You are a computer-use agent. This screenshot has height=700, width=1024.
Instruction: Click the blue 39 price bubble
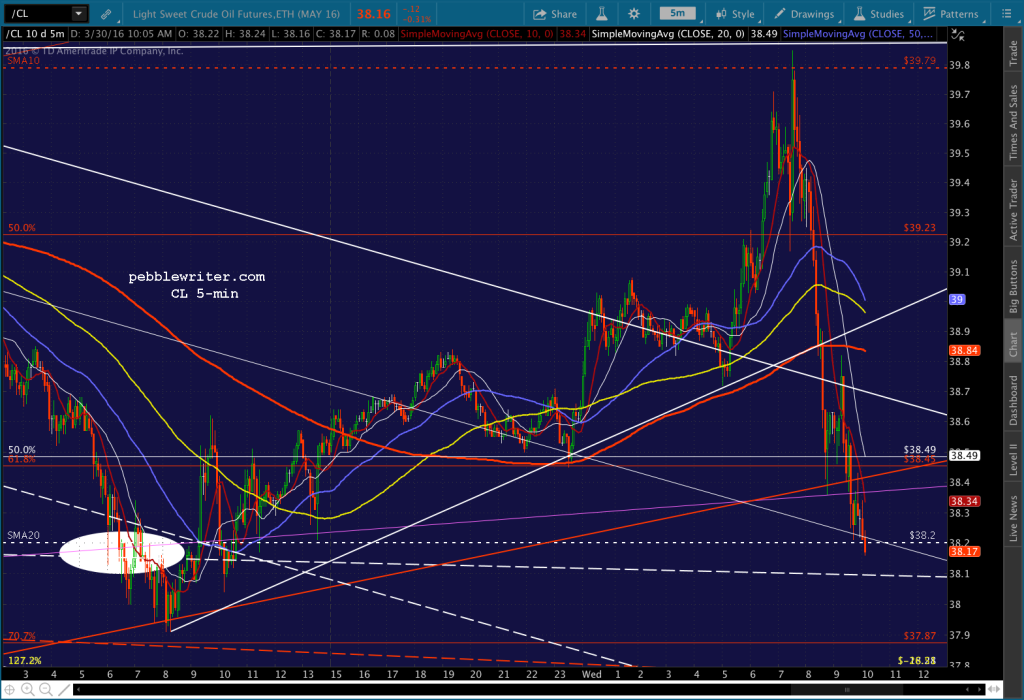click(957, 299)
